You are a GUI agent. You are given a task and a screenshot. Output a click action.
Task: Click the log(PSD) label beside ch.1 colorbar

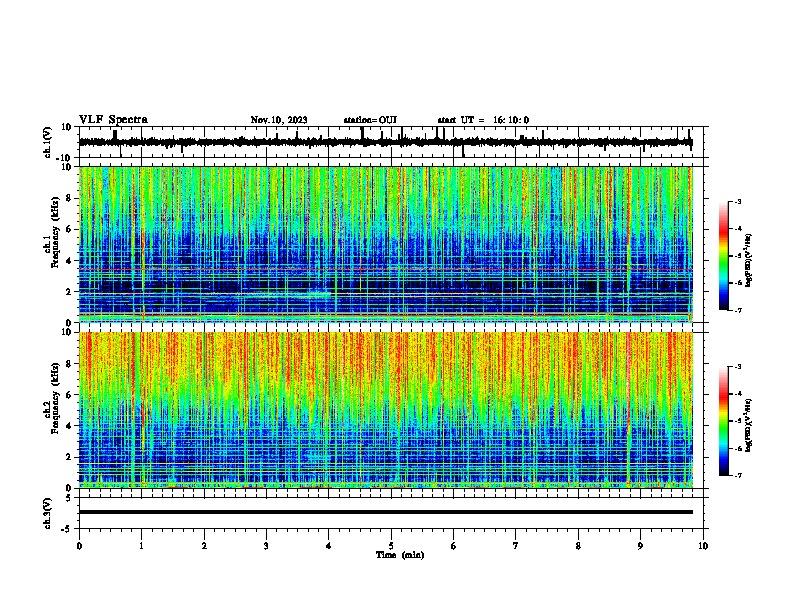click(748, 261)
